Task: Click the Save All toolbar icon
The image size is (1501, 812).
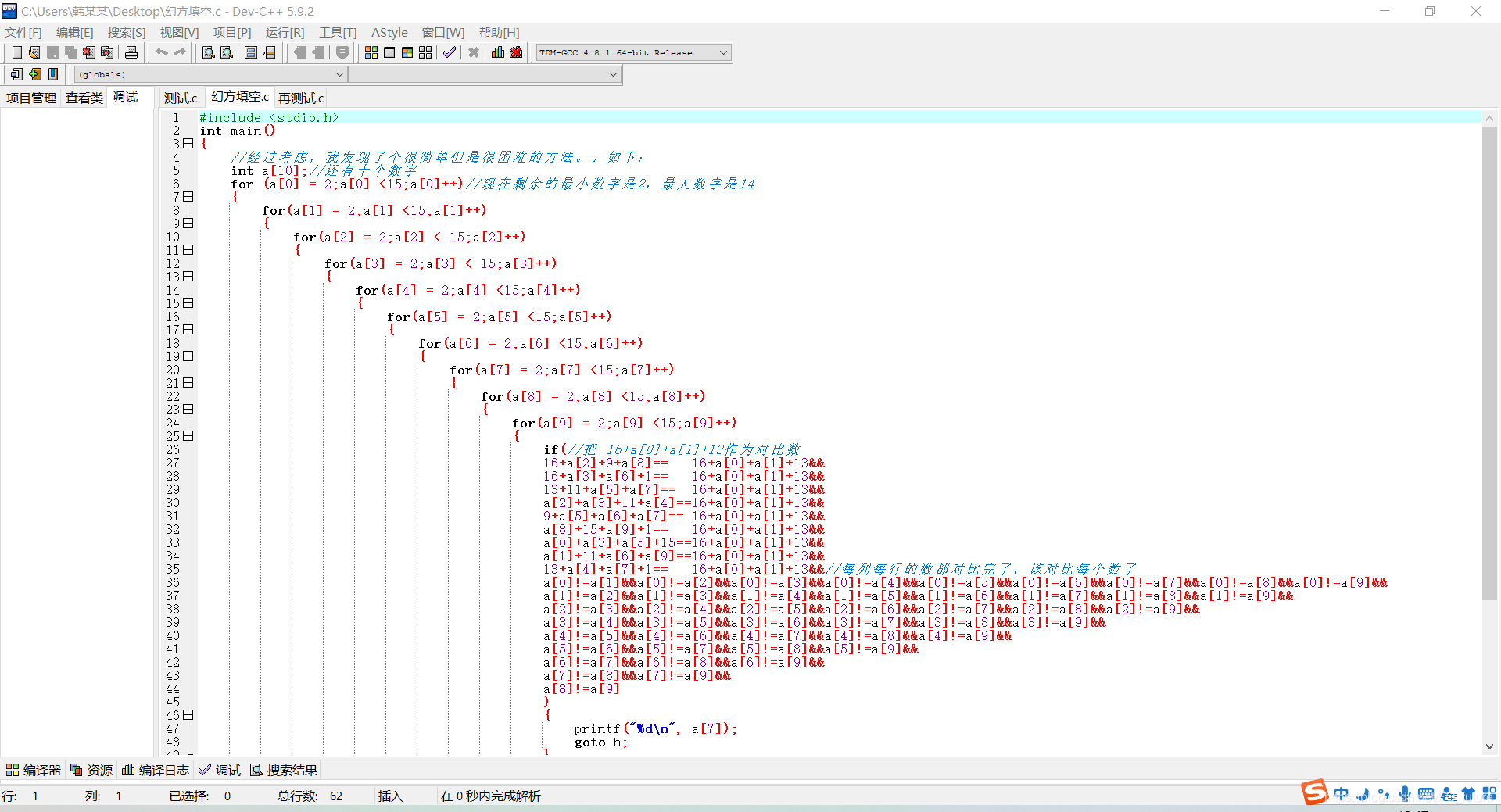Action: 70,52
